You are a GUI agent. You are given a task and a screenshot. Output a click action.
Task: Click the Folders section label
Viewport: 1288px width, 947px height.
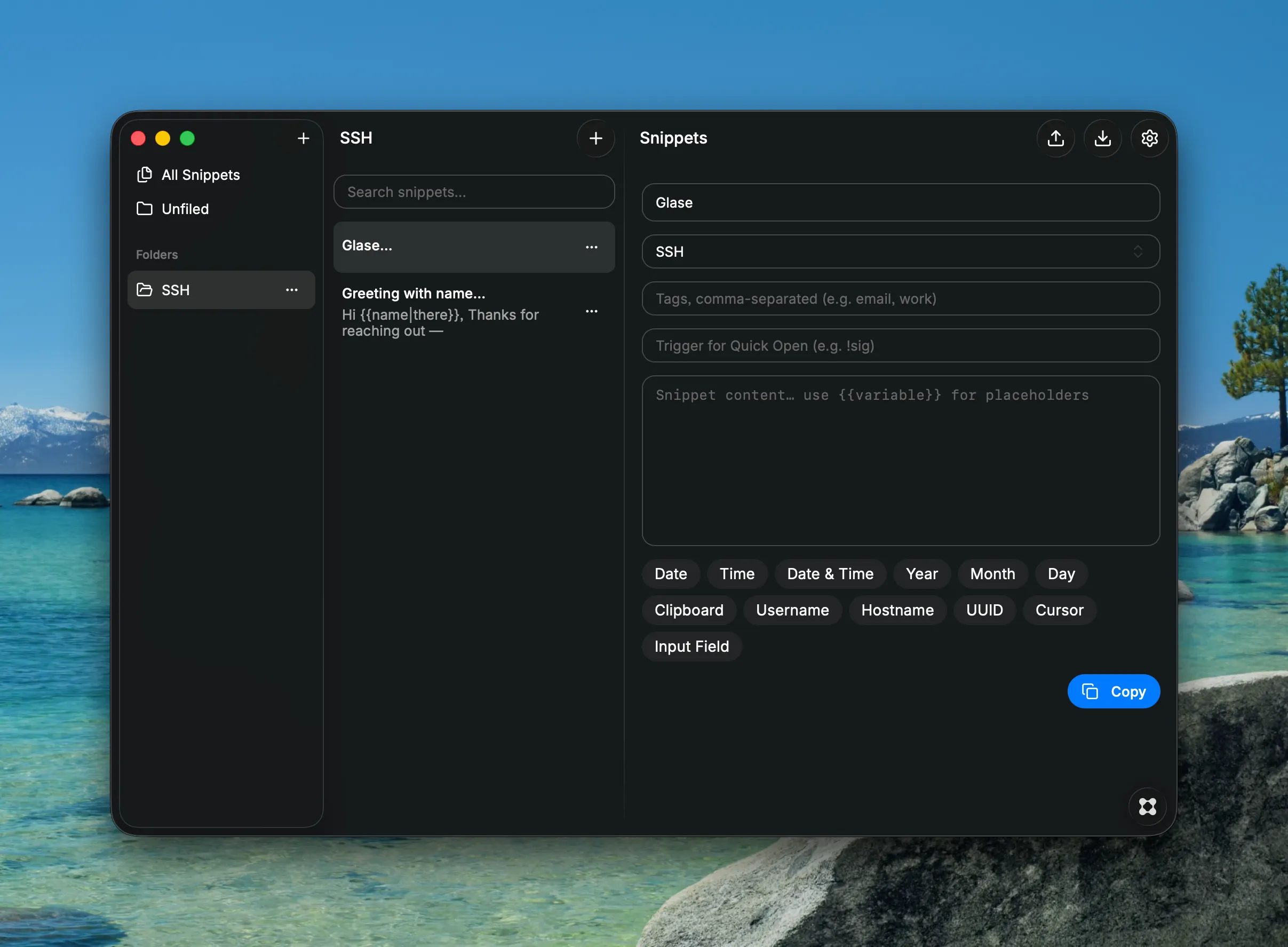coord(156,255)
